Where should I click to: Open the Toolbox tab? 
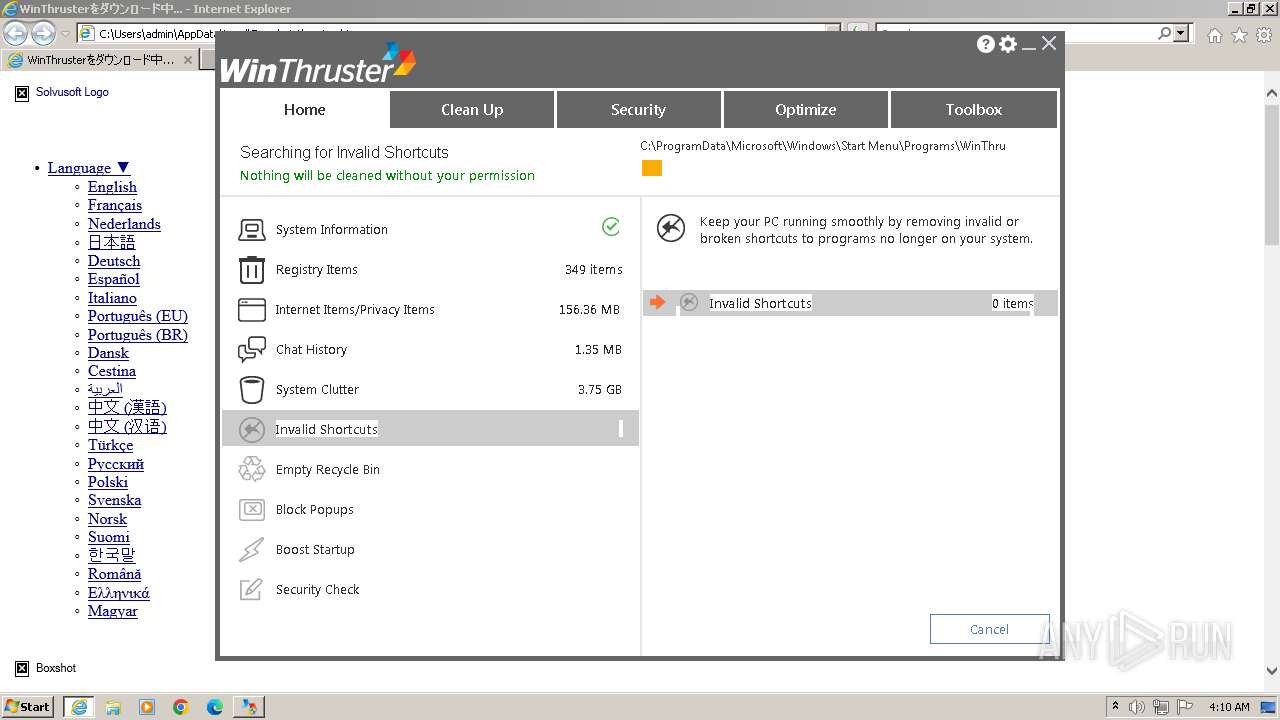[x=973, y=110]
